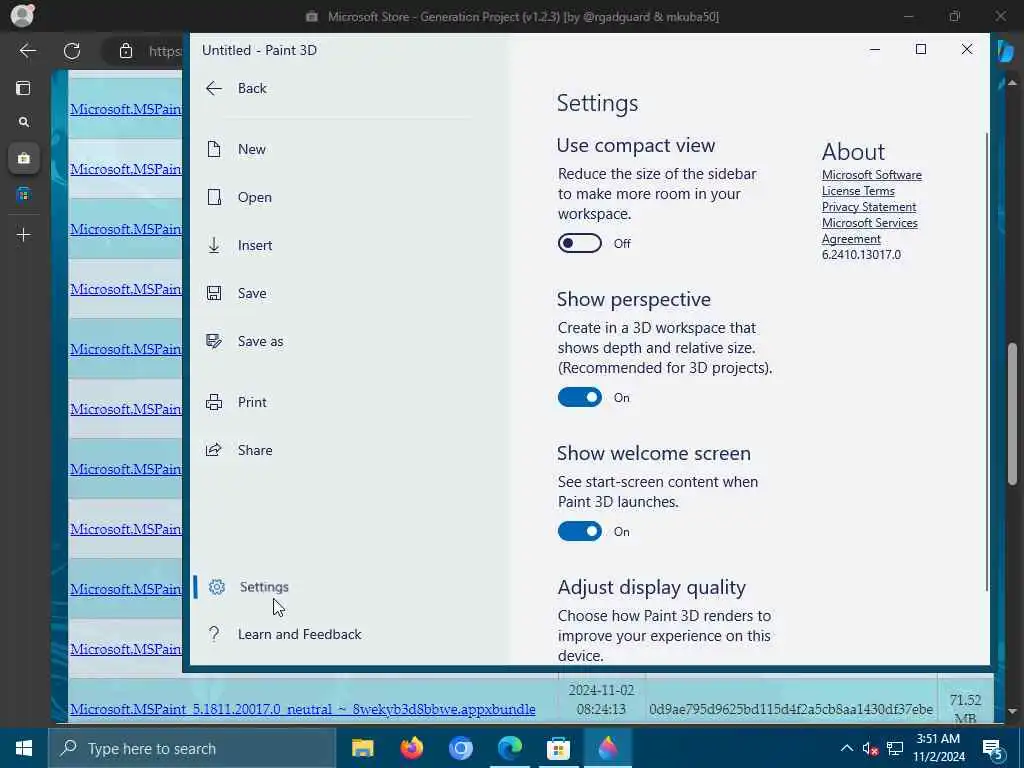Click the browser page scrollbar thumb
Image resolution: width=1024 pixels, height=768 pixels.
[x=1012, y=413]
